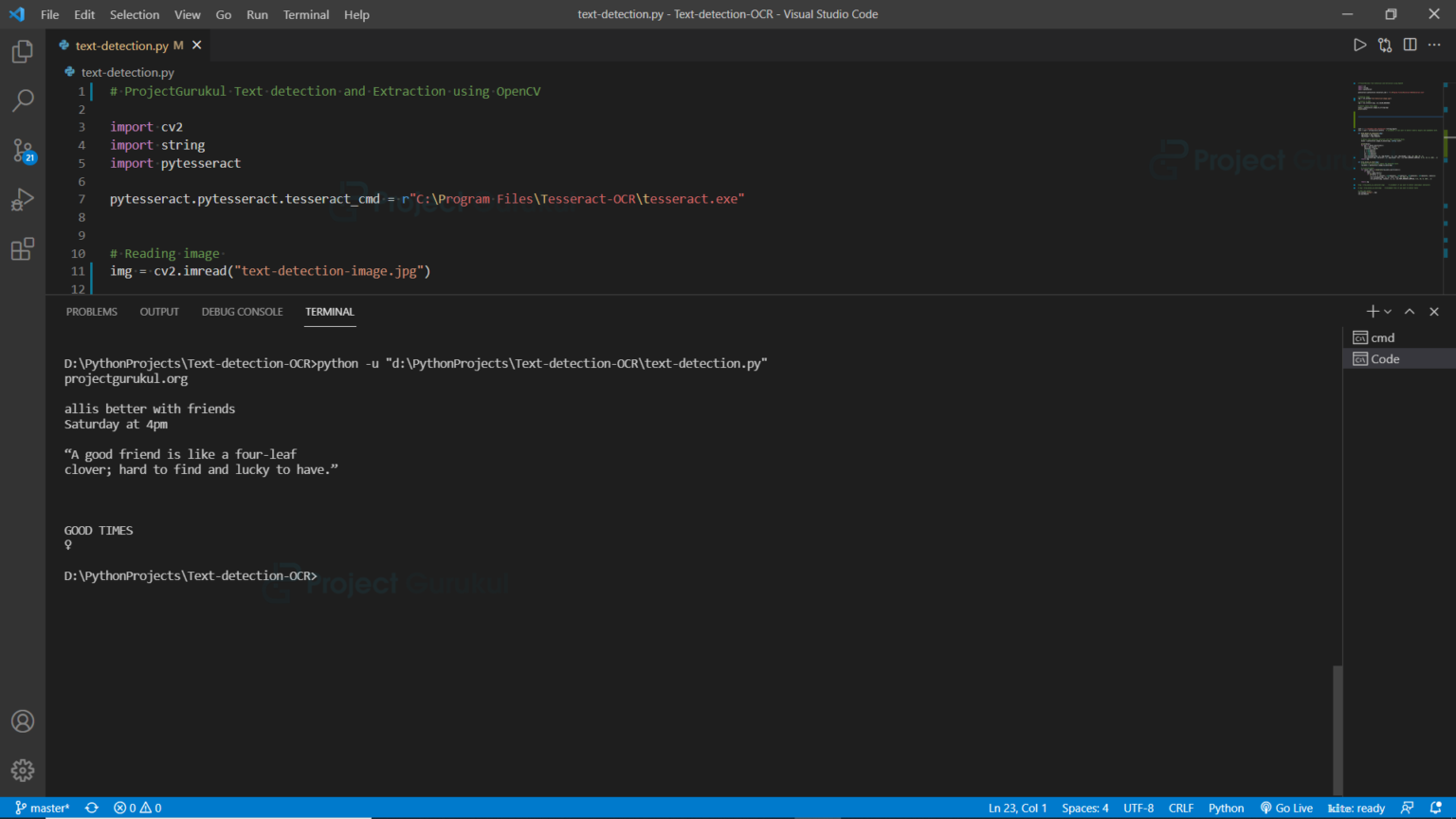Click the sync changes icon in status bar
This screenshot has height=819, width=1456.
[91, 808]
